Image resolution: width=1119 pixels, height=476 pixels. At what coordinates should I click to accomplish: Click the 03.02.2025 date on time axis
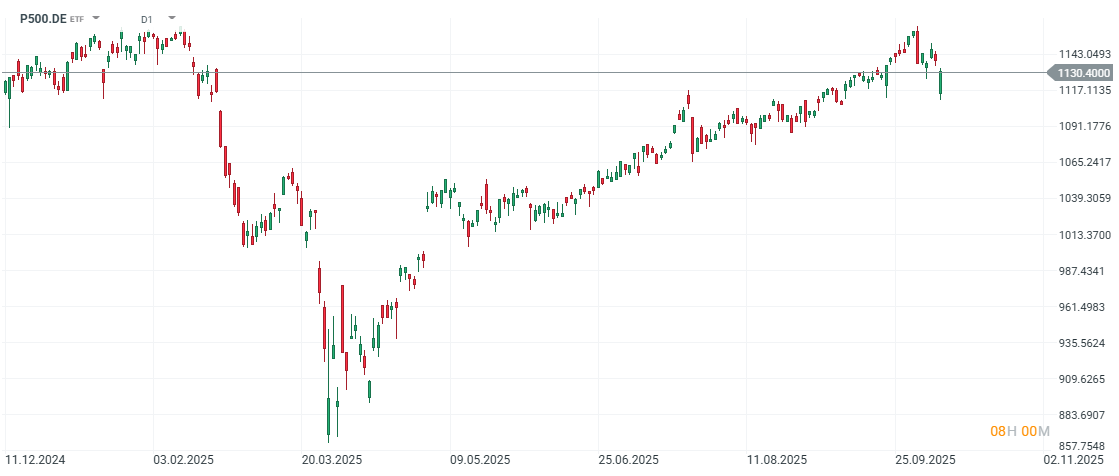click(183, 460)
